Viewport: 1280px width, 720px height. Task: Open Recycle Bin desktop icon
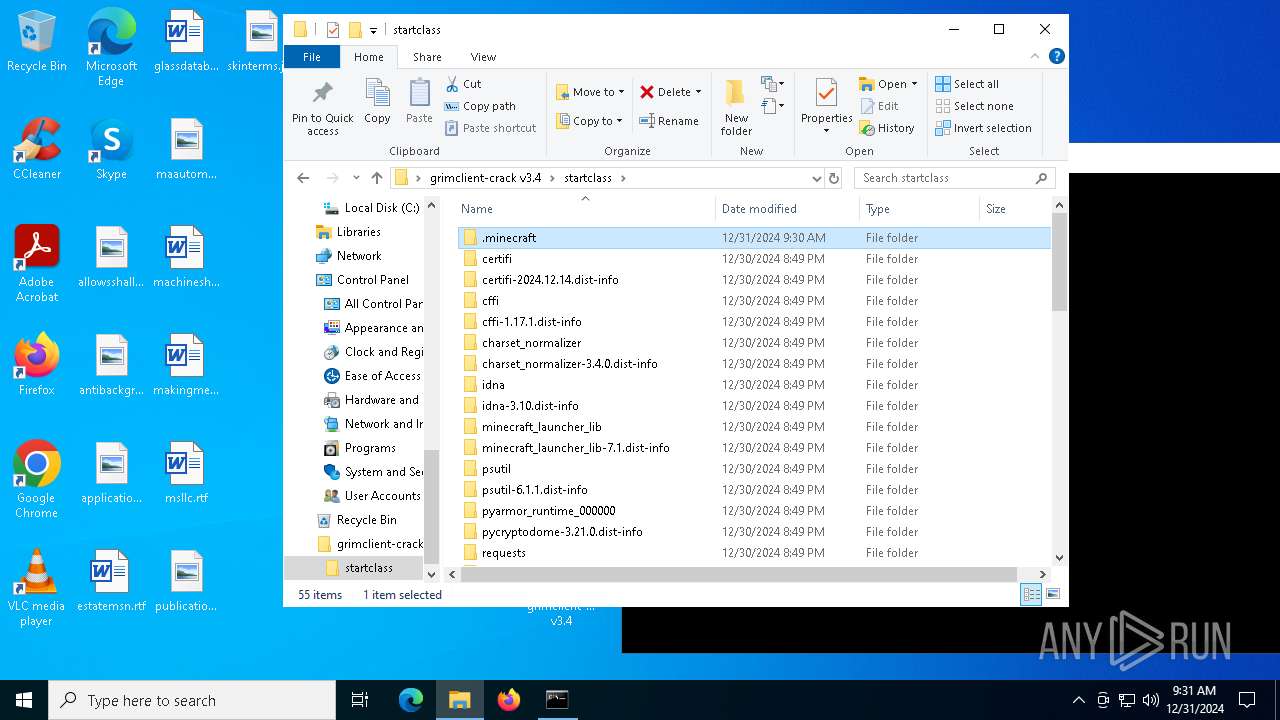point(37,42)
